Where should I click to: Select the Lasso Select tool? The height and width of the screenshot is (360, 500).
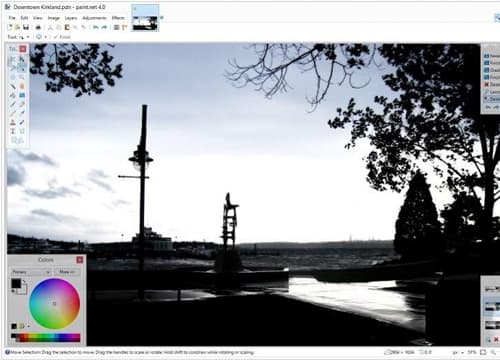(x=13, y=68)
